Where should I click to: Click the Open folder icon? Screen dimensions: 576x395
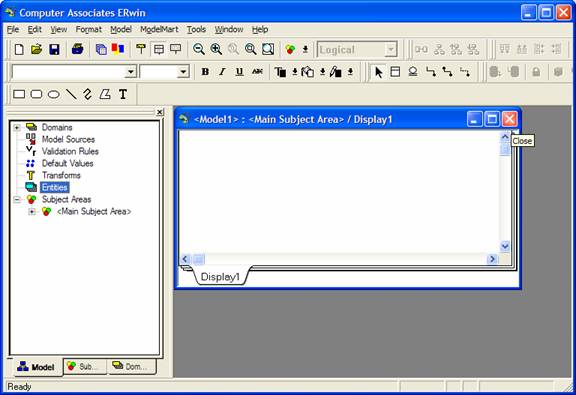[36, 49]
